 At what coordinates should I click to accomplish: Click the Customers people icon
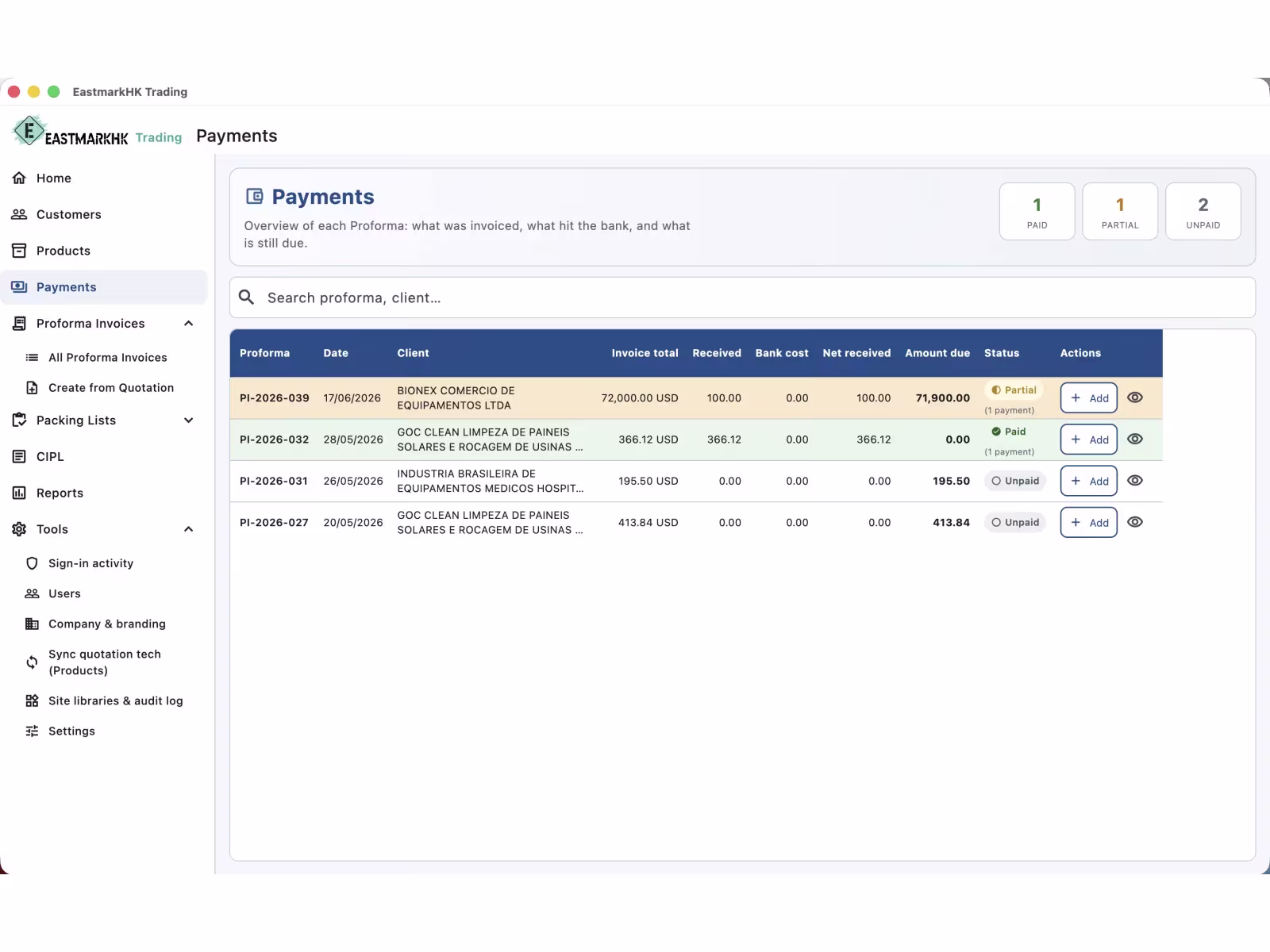(19, 214)
